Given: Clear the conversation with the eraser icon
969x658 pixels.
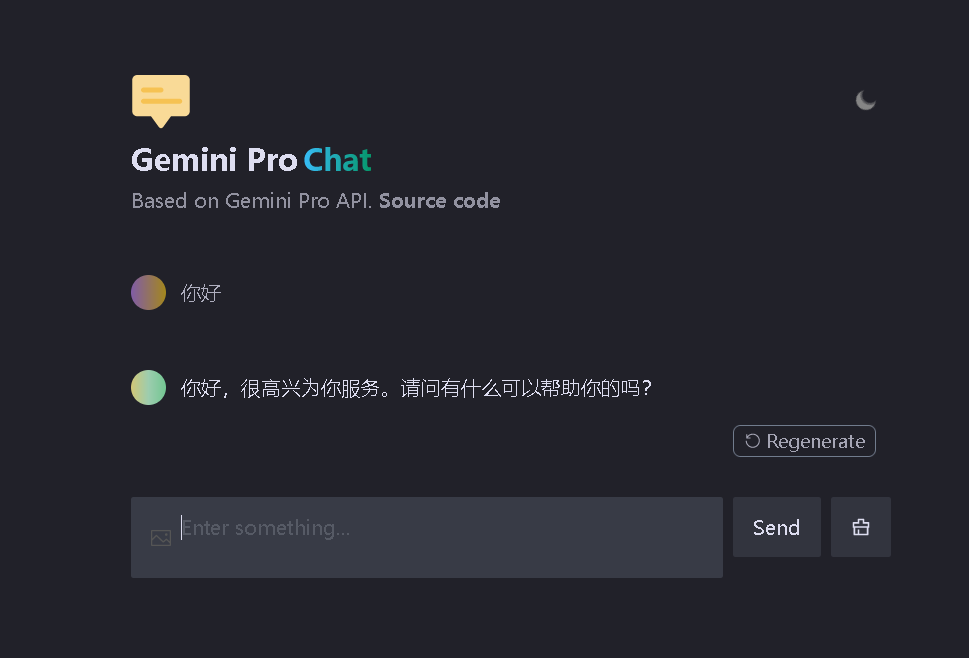Looking at the screenshot, I should (861, 527).
